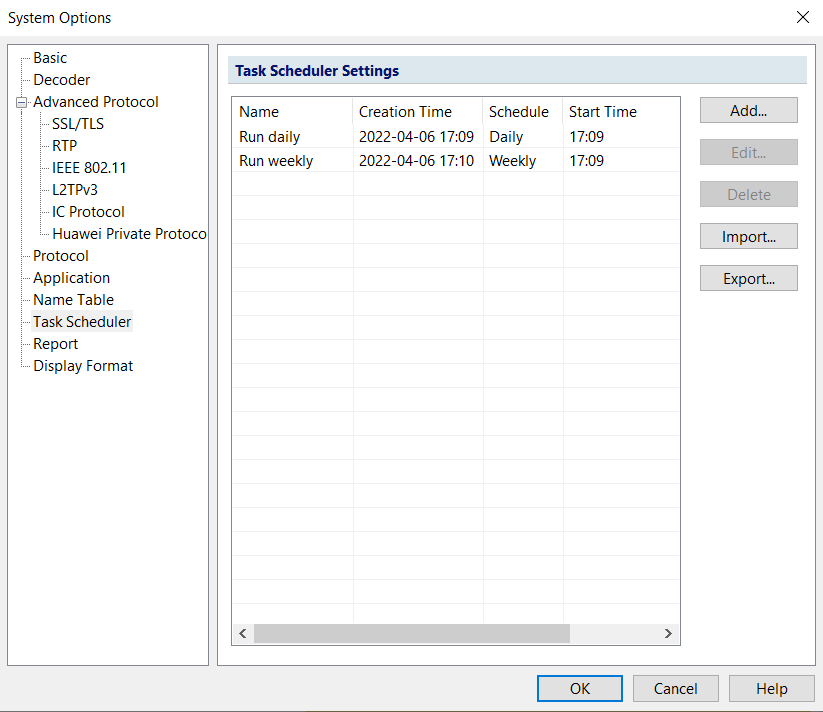Click the task list scroll-left arrow
Image resolution: width=823 pixels, height=712 pixels.
pyautogui.click(x=242, y=633)
